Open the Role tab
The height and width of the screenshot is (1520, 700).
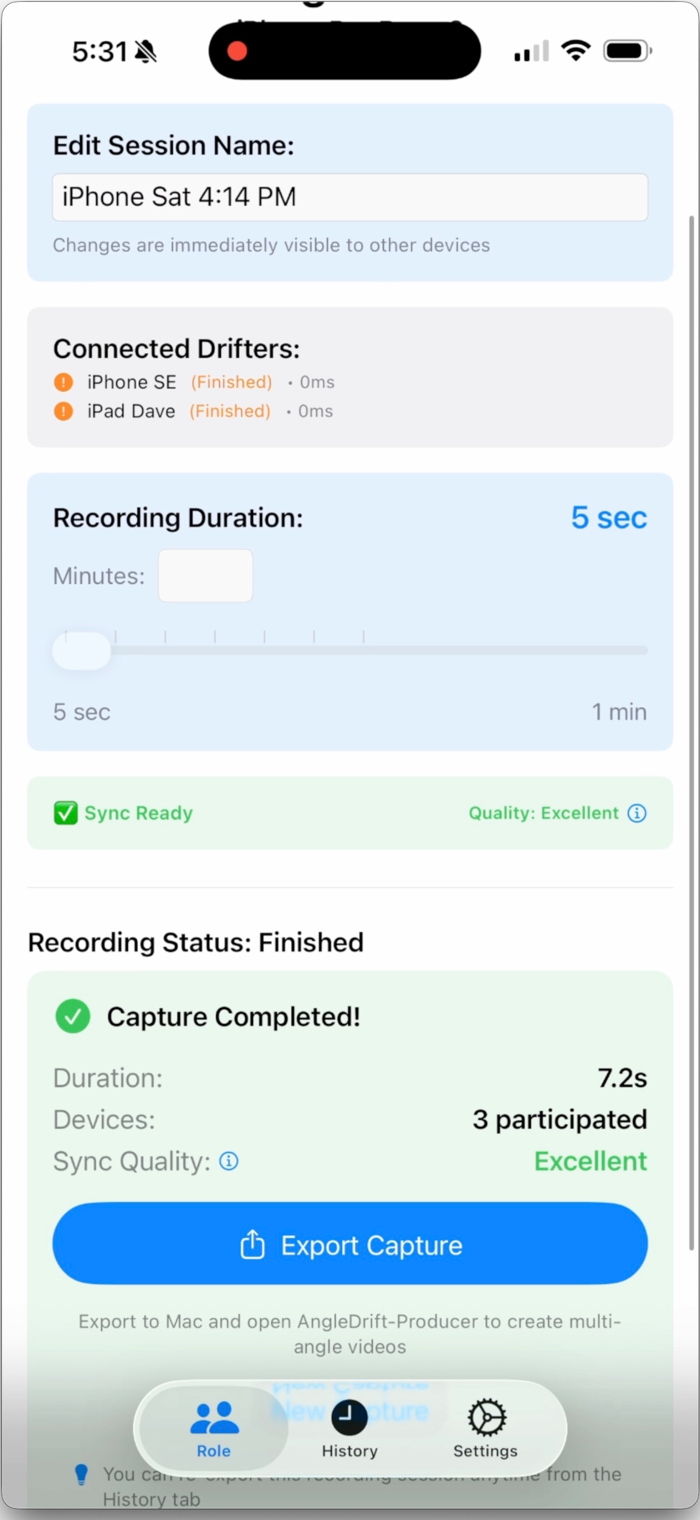213,1429
